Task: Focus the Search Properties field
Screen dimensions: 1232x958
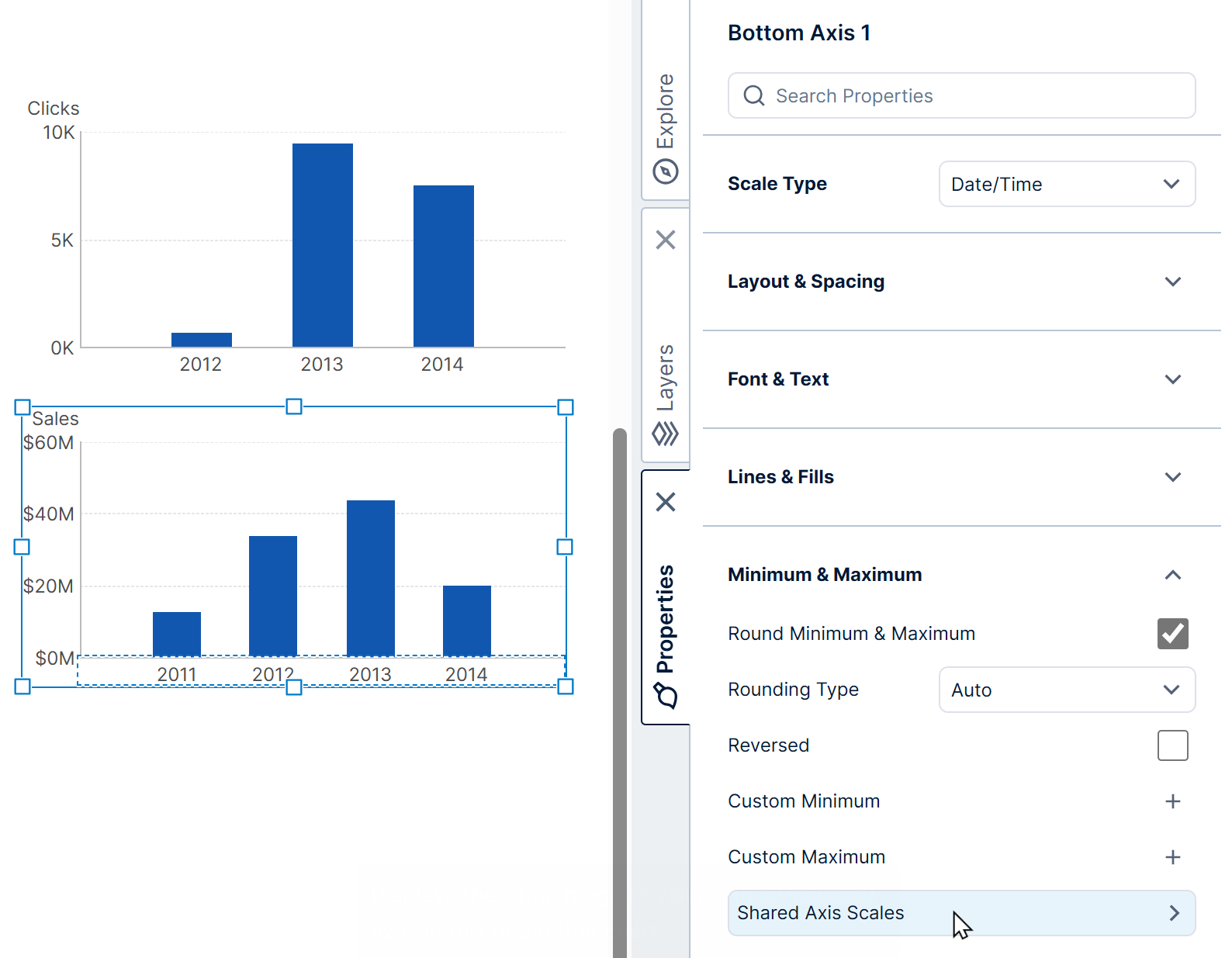Action: (978, 96)
